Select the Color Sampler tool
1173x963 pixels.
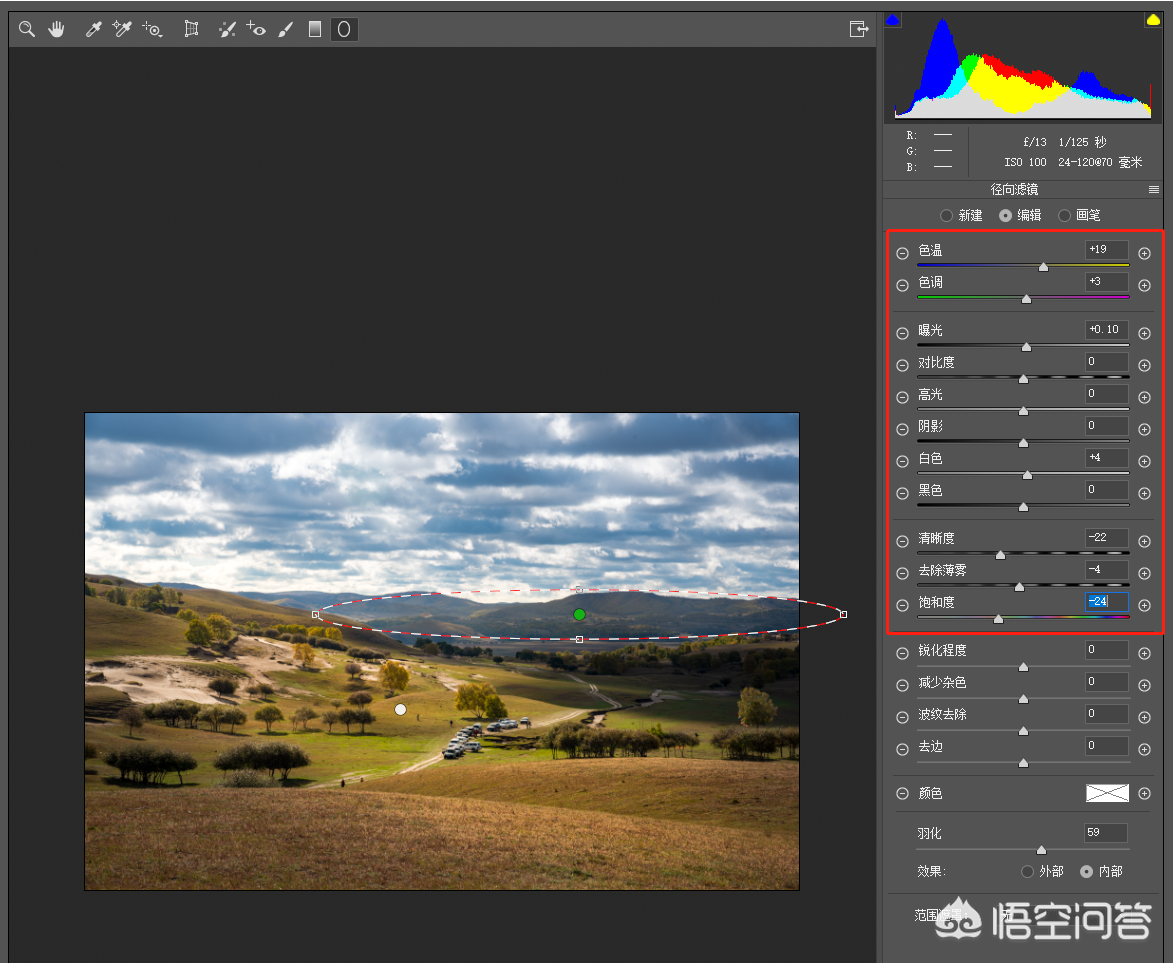(x=122, y=29)
